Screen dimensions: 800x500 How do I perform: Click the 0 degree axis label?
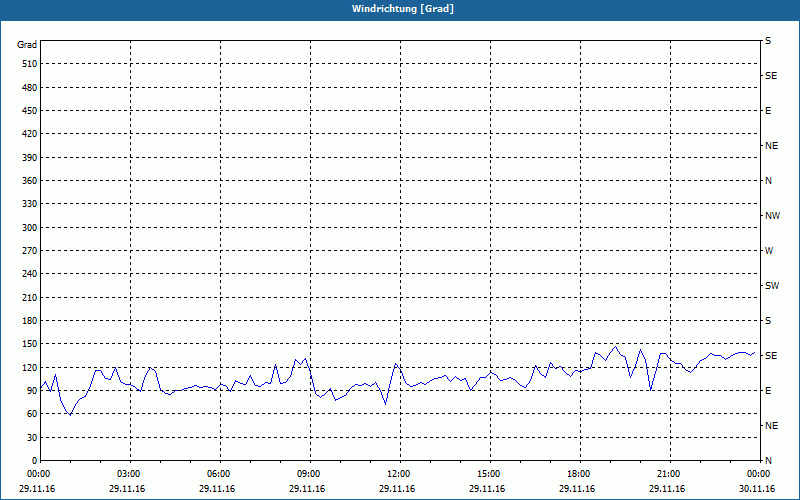[x=35, y=461]
